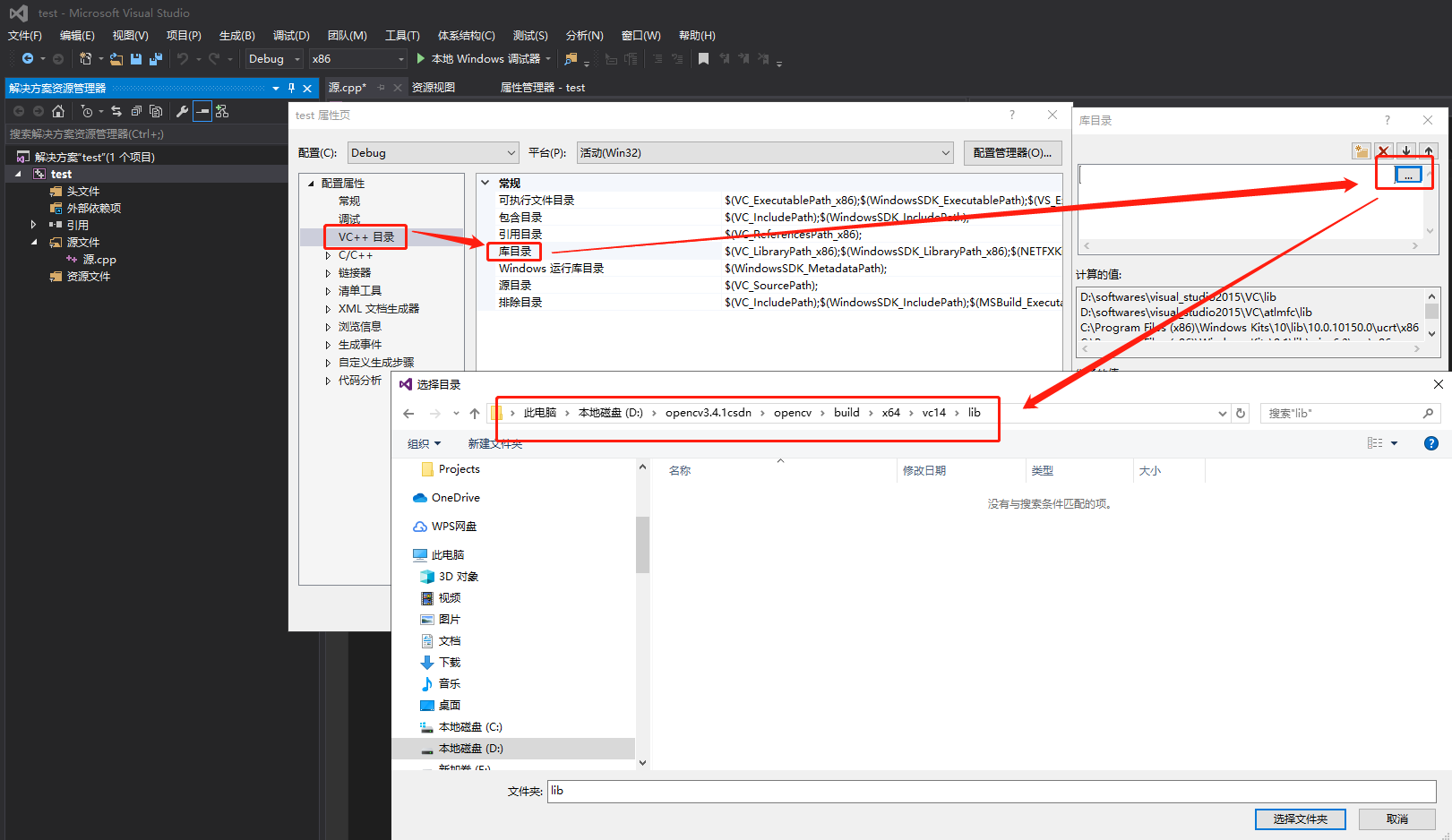Click the Collapse All icon in Solution Explorer

coord(136,111)
